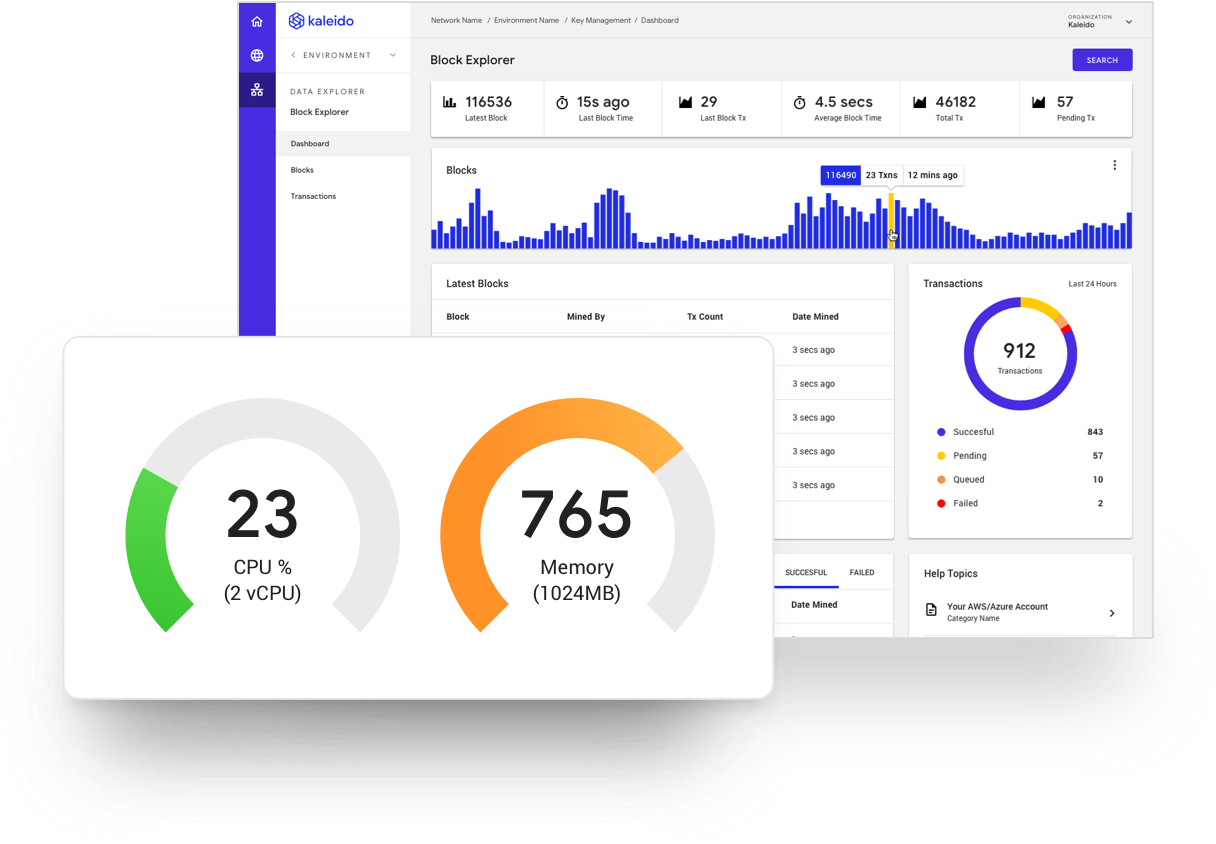Switch to the Failed tab
Image resolution: width=1216 pixels, height=844 pixels.
(862, 573)
